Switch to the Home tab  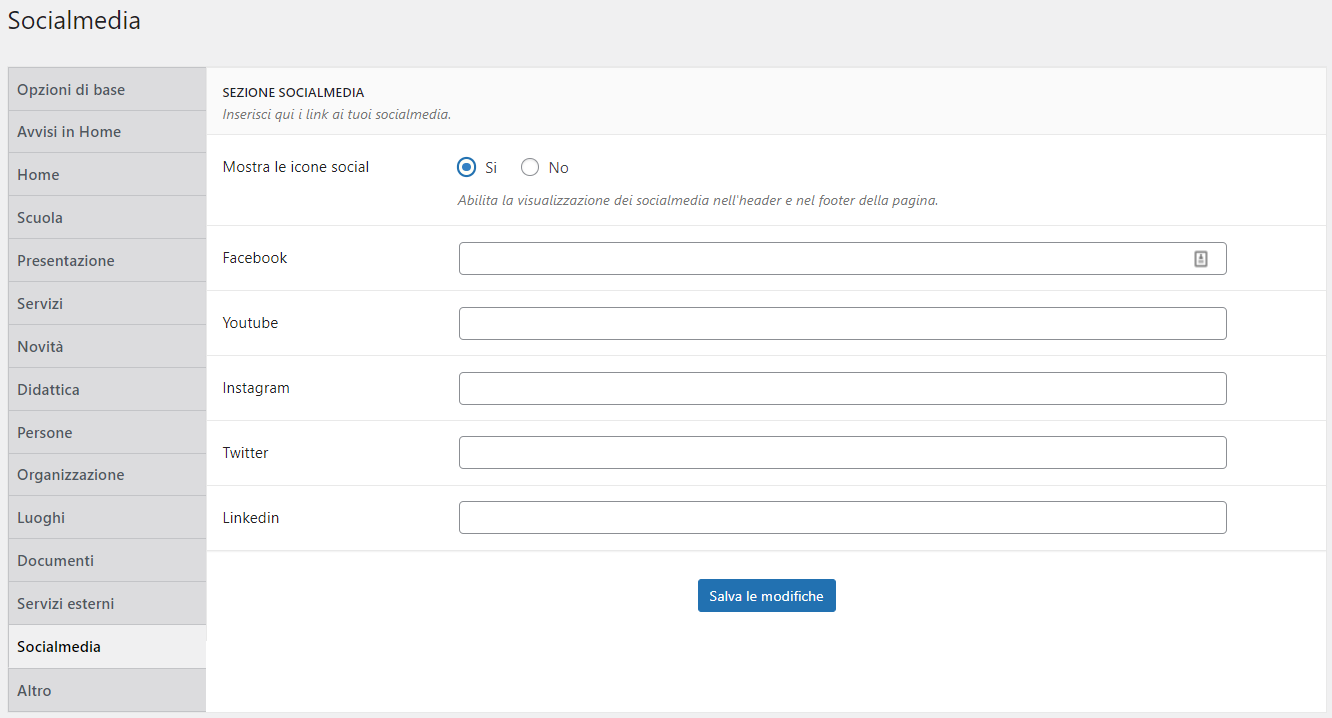point(107,175)
